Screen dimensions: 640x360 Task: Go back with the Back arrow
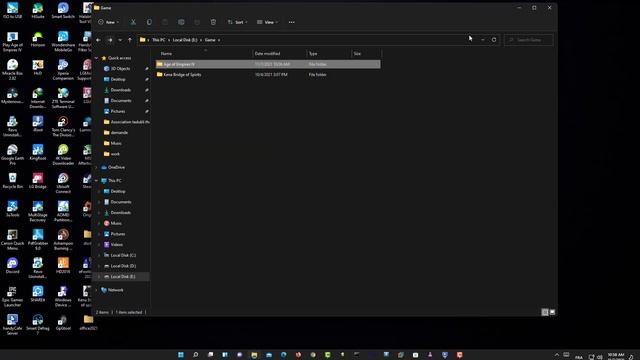pos(98,40)
